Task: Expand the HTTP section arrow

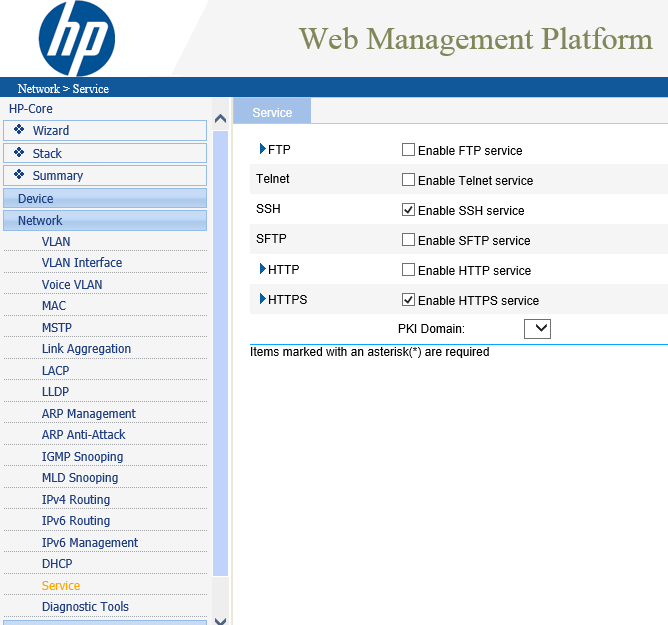Action: click(263, 270)
